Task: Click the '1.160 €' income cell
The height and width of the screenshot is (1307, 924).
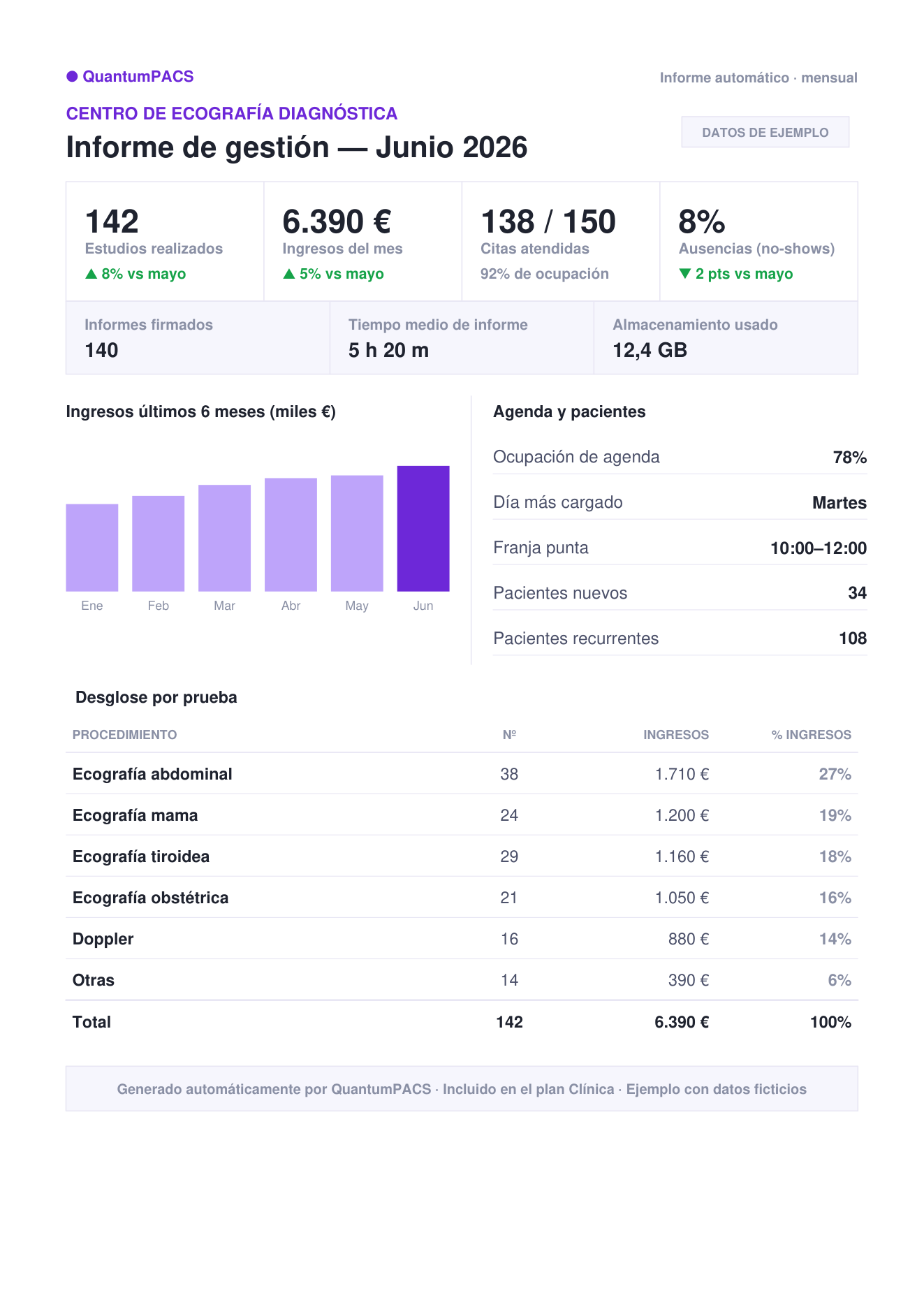Action: (x=682, y=856)
